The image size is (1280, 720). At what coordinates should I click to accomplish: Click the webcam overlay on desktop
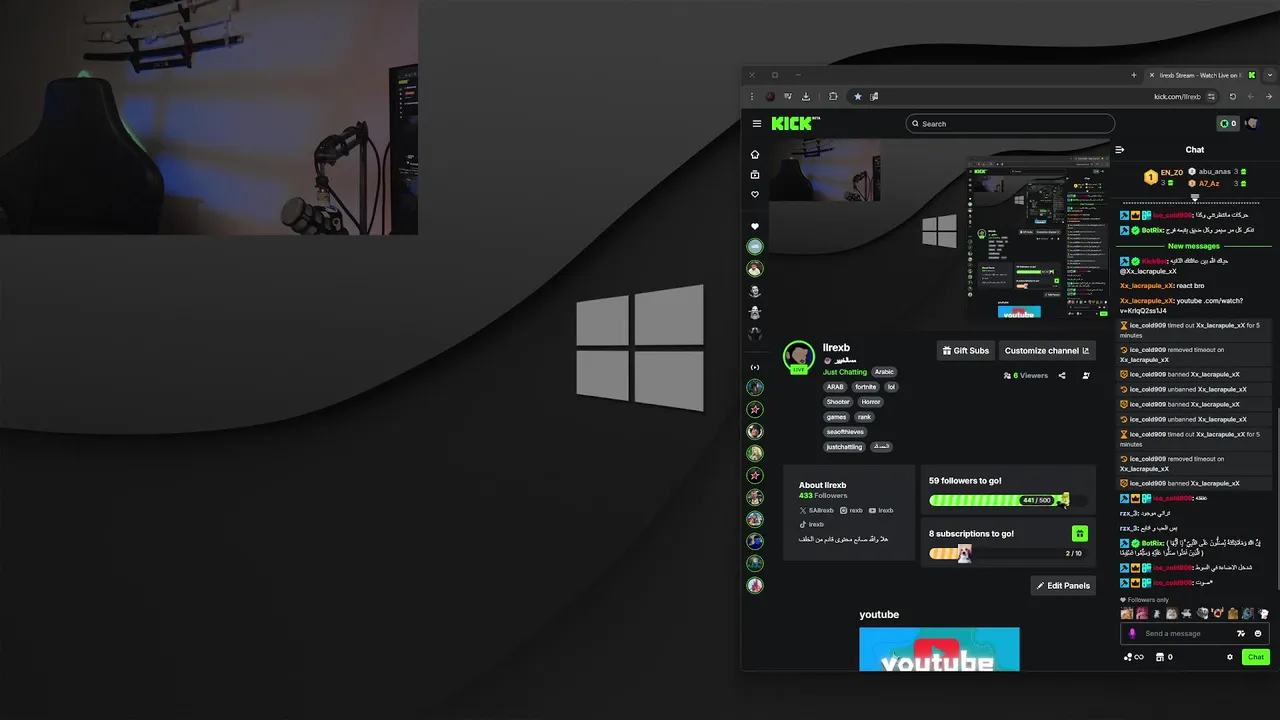click(209, 117)
